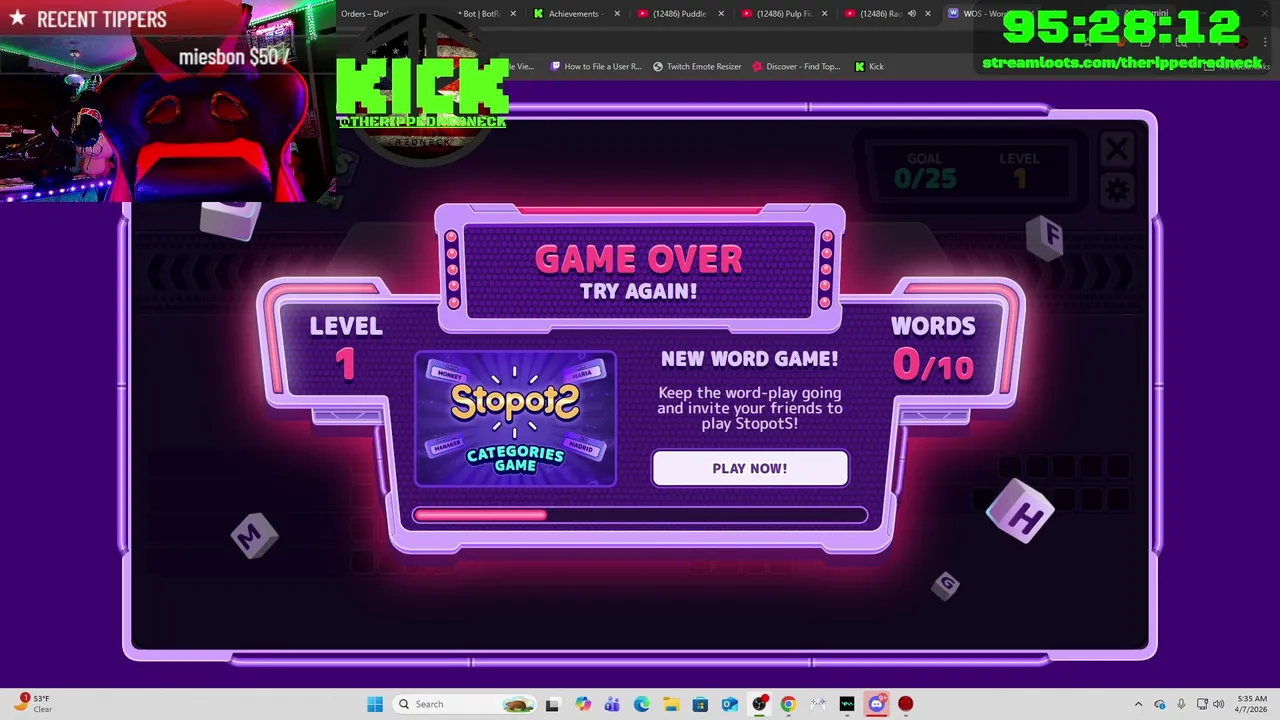1280x720 pixels.
Task: Open File Explorer from the taskbar
Action: click(x=671, y=704)
